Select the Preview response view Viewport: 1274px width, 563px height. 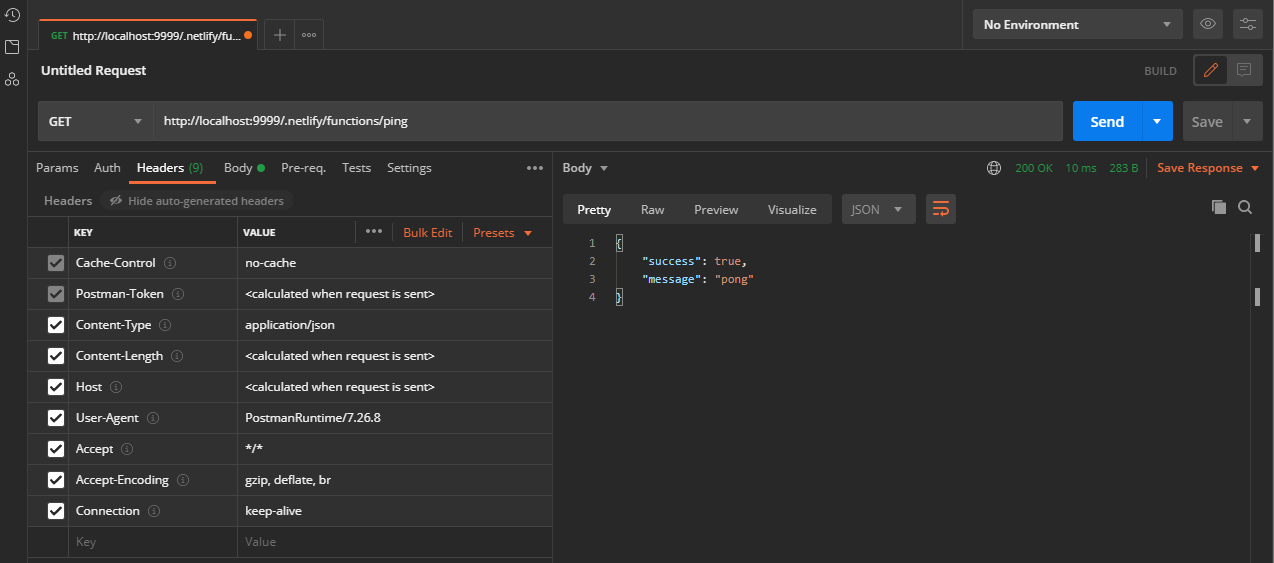click(x=716, y=209)
